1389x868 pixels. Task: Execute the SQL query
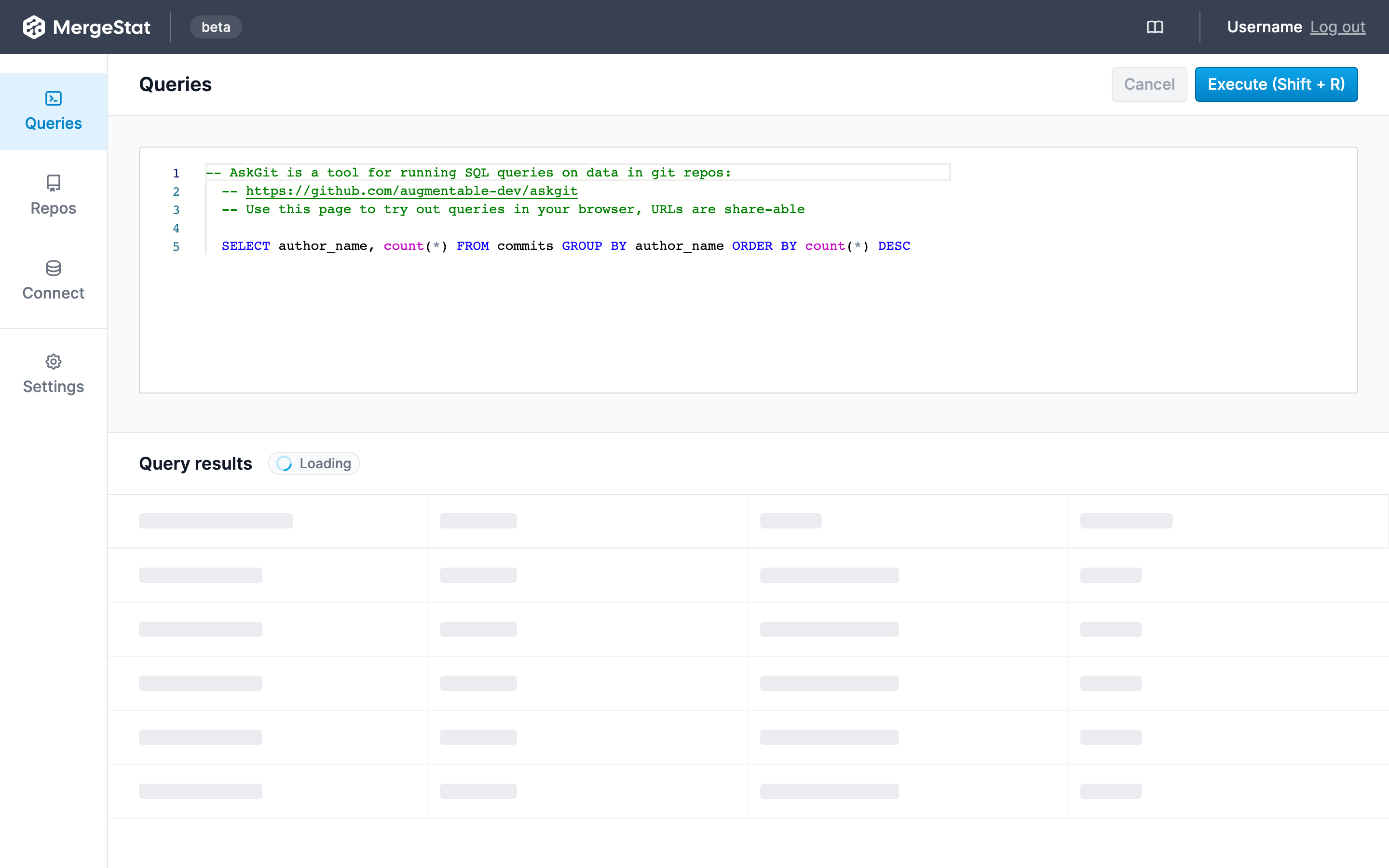pyautogui.click(x=1276, y=84)
